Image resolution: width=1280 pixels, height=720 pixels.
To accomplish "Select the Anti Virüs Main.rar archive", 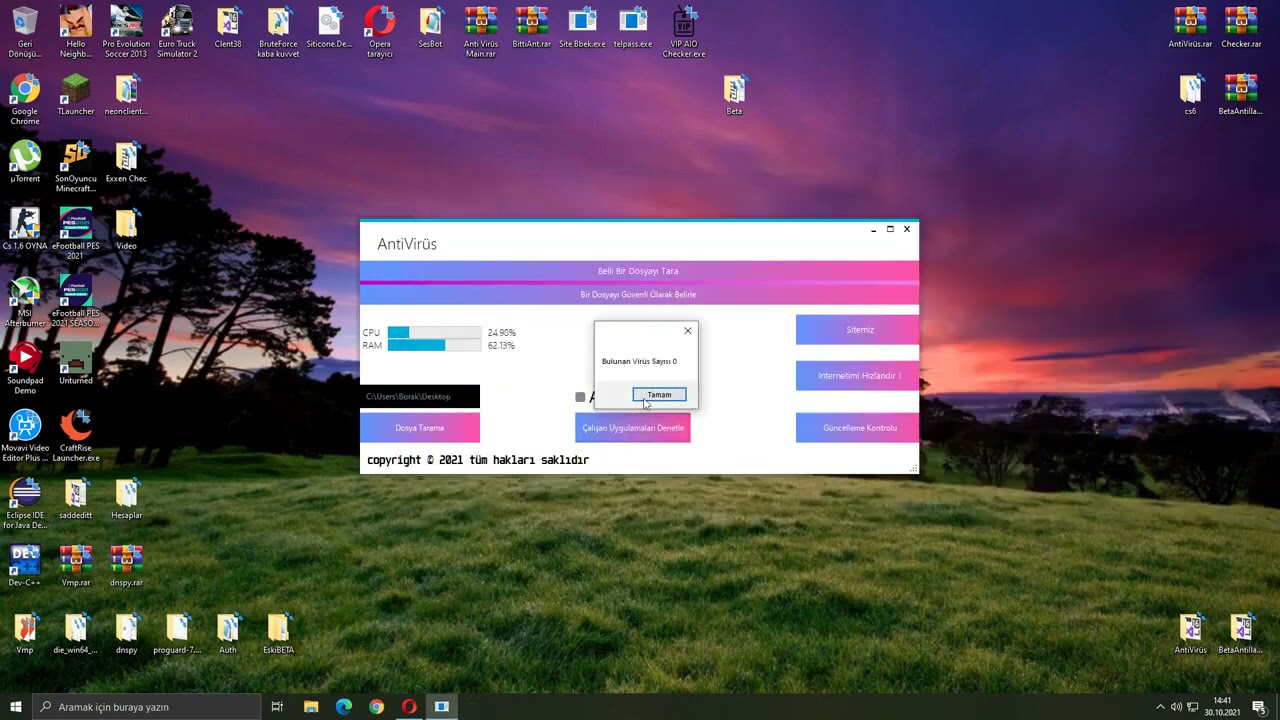I will pos(481,32).
